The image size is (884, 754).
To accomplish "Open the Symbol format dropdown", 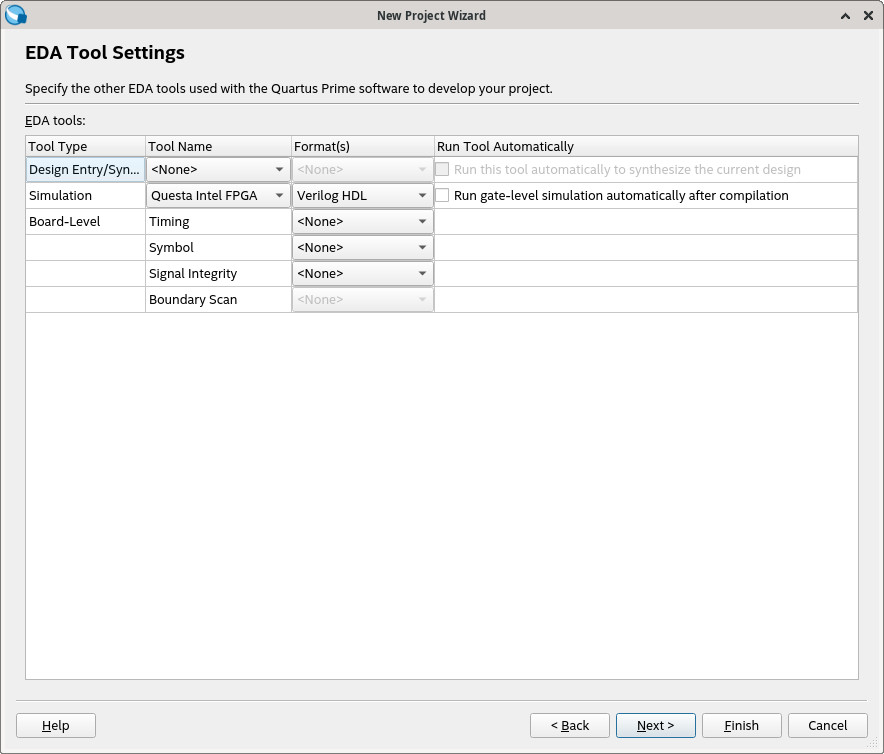I will tap(363, 247).
